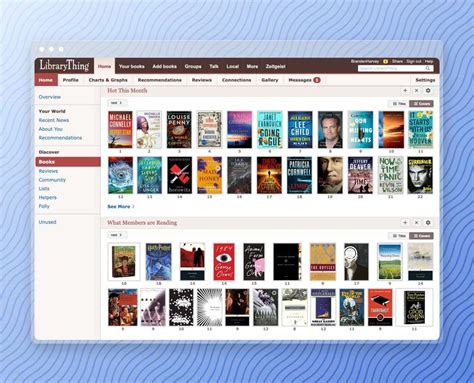Close the Hot This Month module
Screen dimensions: 474x383
[416, 90]
